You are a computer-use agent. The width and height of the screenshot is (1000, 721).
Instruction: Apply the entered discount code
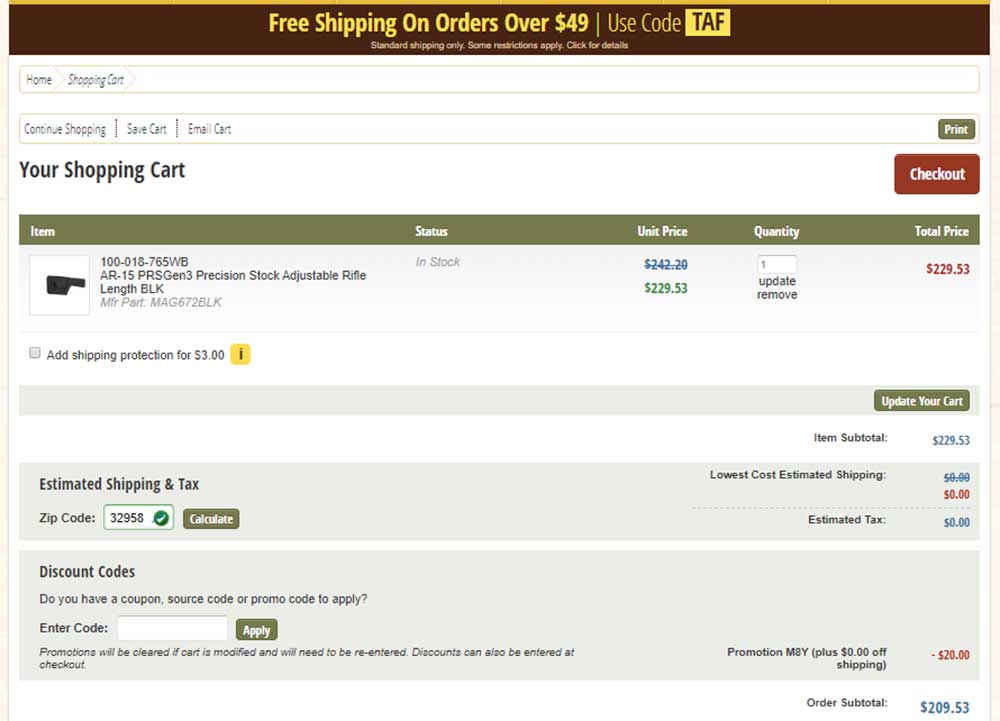point(256,630)
